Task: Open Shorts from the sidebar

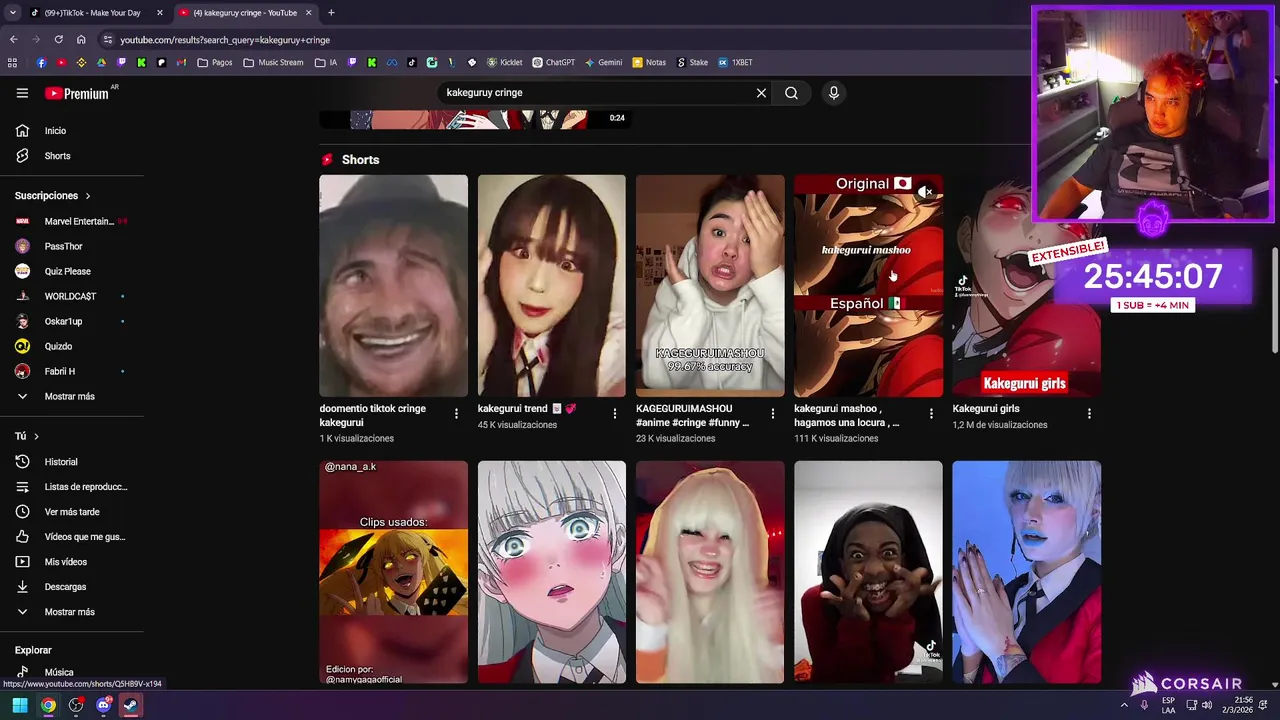Action: (x=57, y=156)
